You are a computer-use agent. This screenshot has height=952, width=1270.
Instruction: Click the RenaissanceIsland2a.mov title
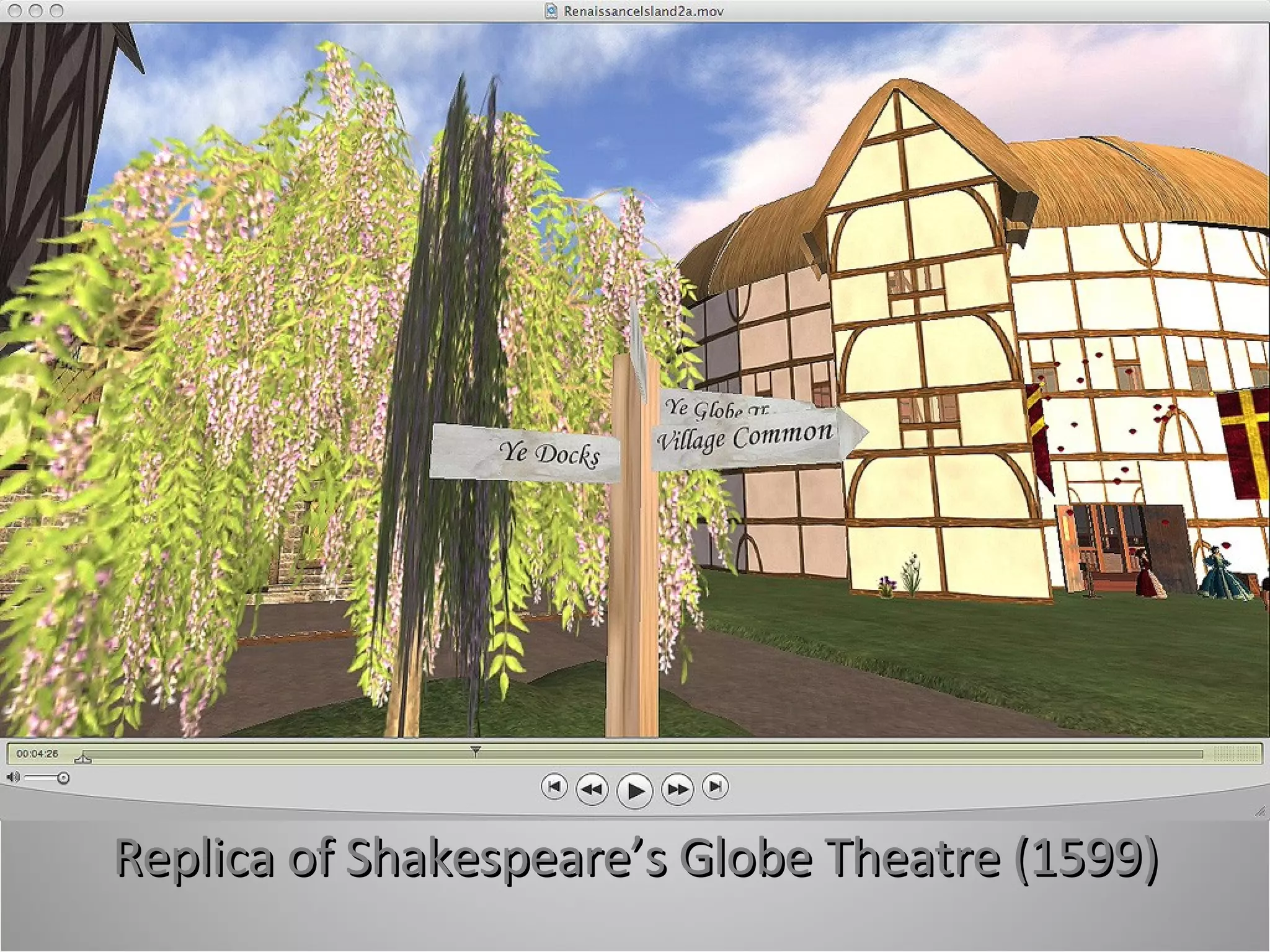point(644,11)
